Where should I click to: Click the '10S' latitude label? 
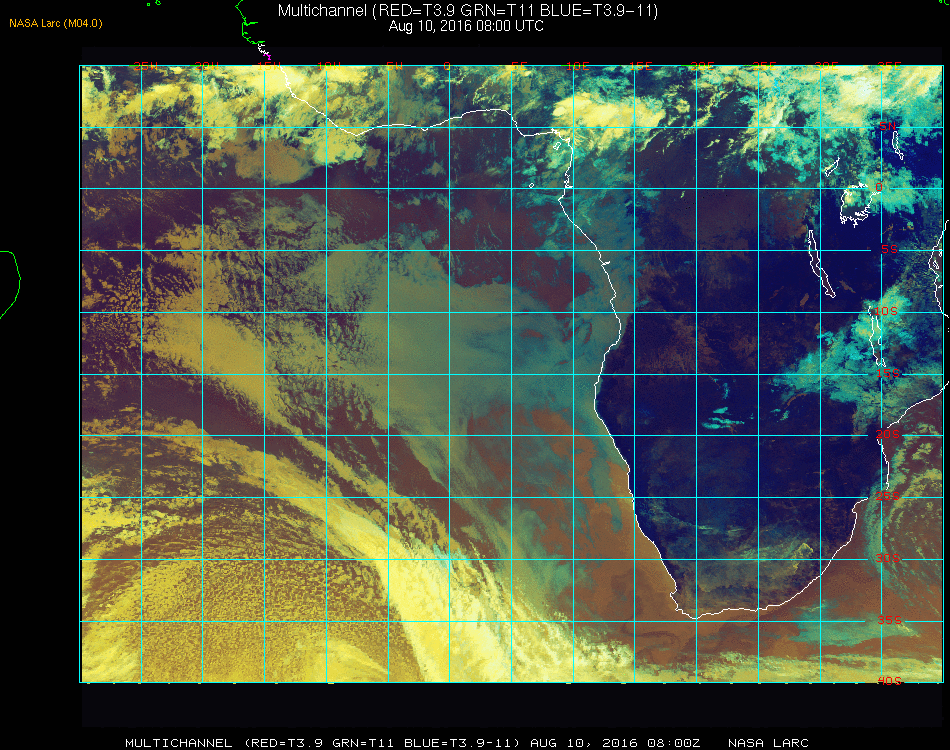[x=886, y=311]
